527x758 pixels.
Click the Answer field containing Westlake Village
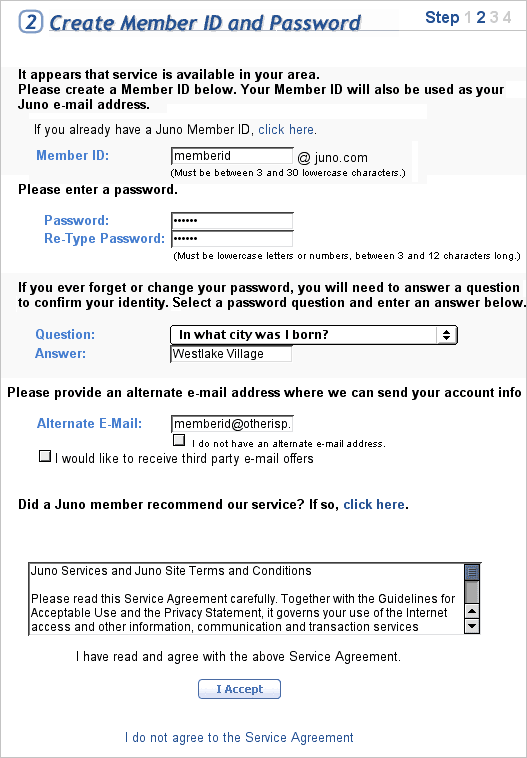point(231,354)
